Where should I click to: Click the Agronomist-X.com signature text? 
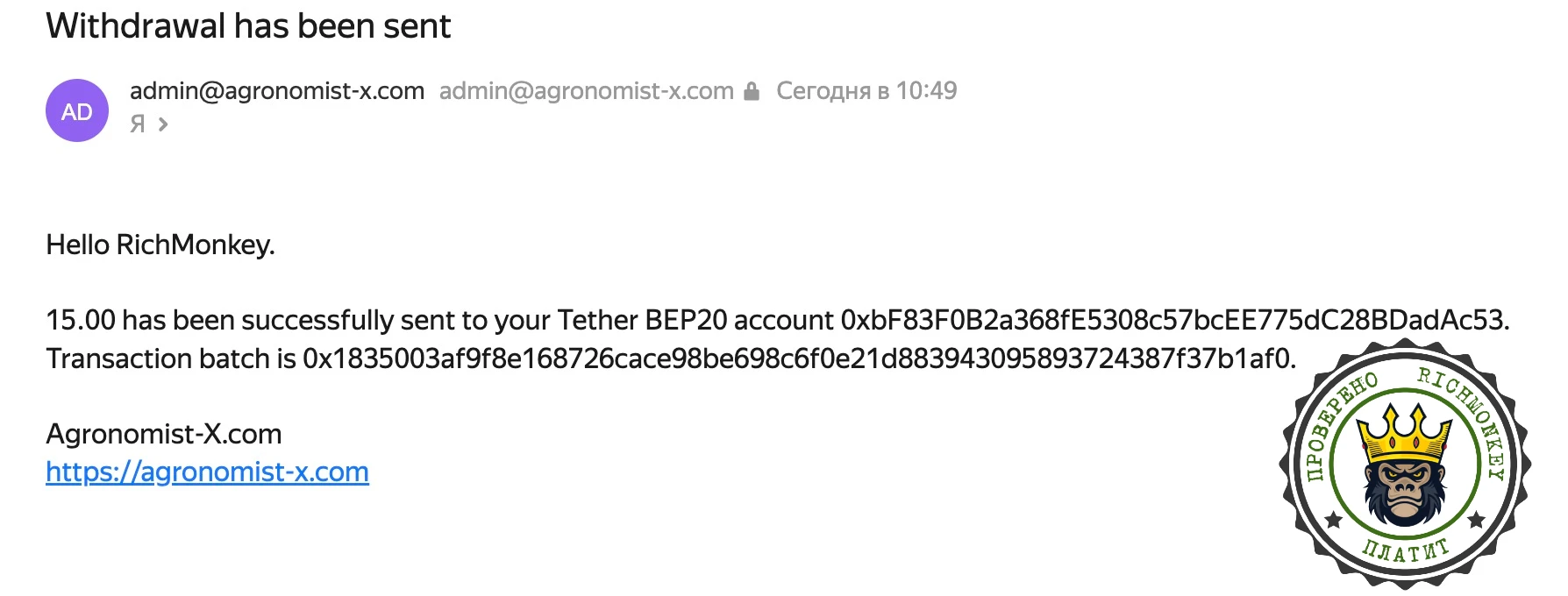(164, 435)
